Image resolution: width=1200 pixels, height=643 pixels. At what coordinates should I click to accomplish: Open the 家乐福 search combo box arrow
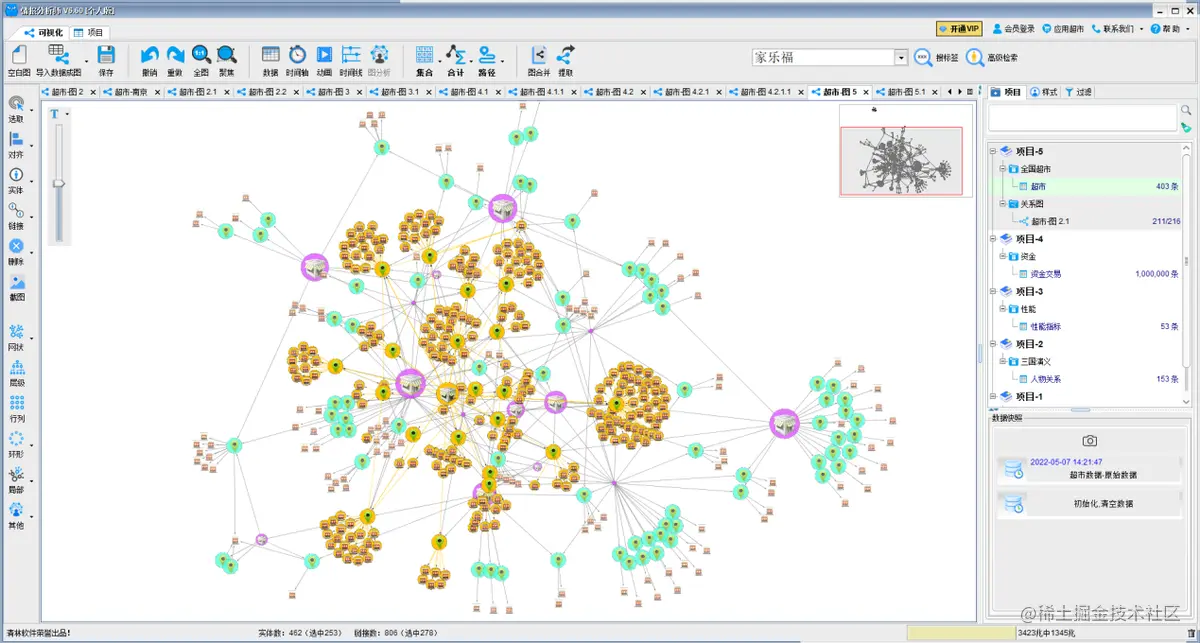pos(901,58)
